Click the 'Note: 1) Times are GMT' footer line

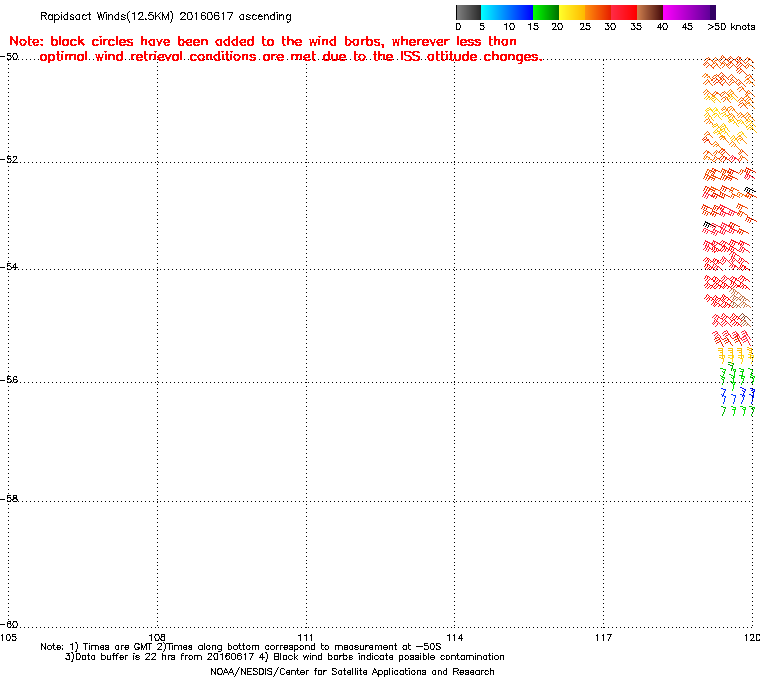coord(241,647)
